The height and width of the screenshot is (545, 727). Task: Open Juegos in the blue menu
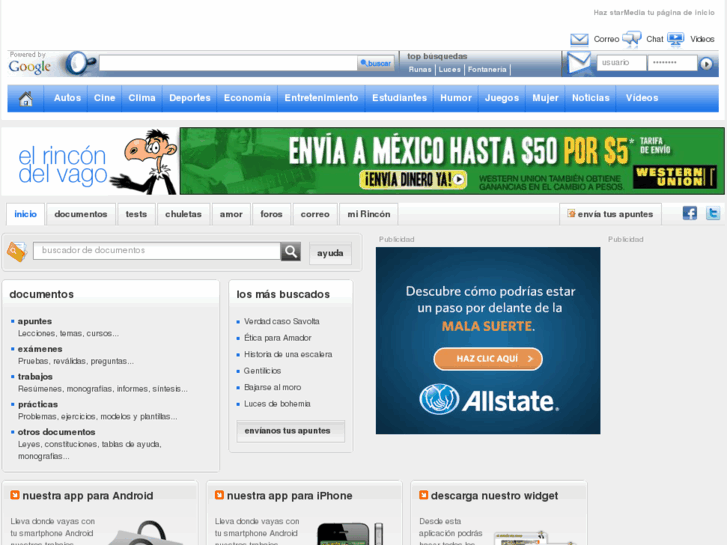coord(502,98)
